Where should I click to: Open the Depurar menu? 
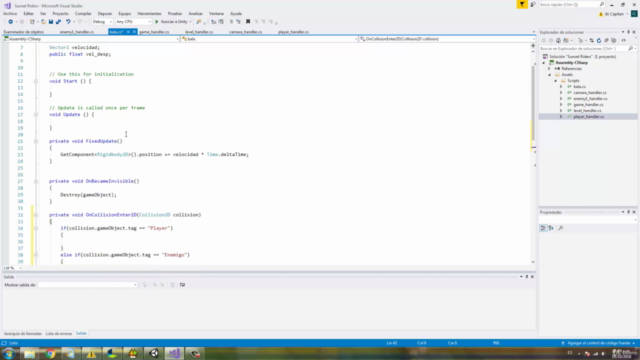pos(105,13)
